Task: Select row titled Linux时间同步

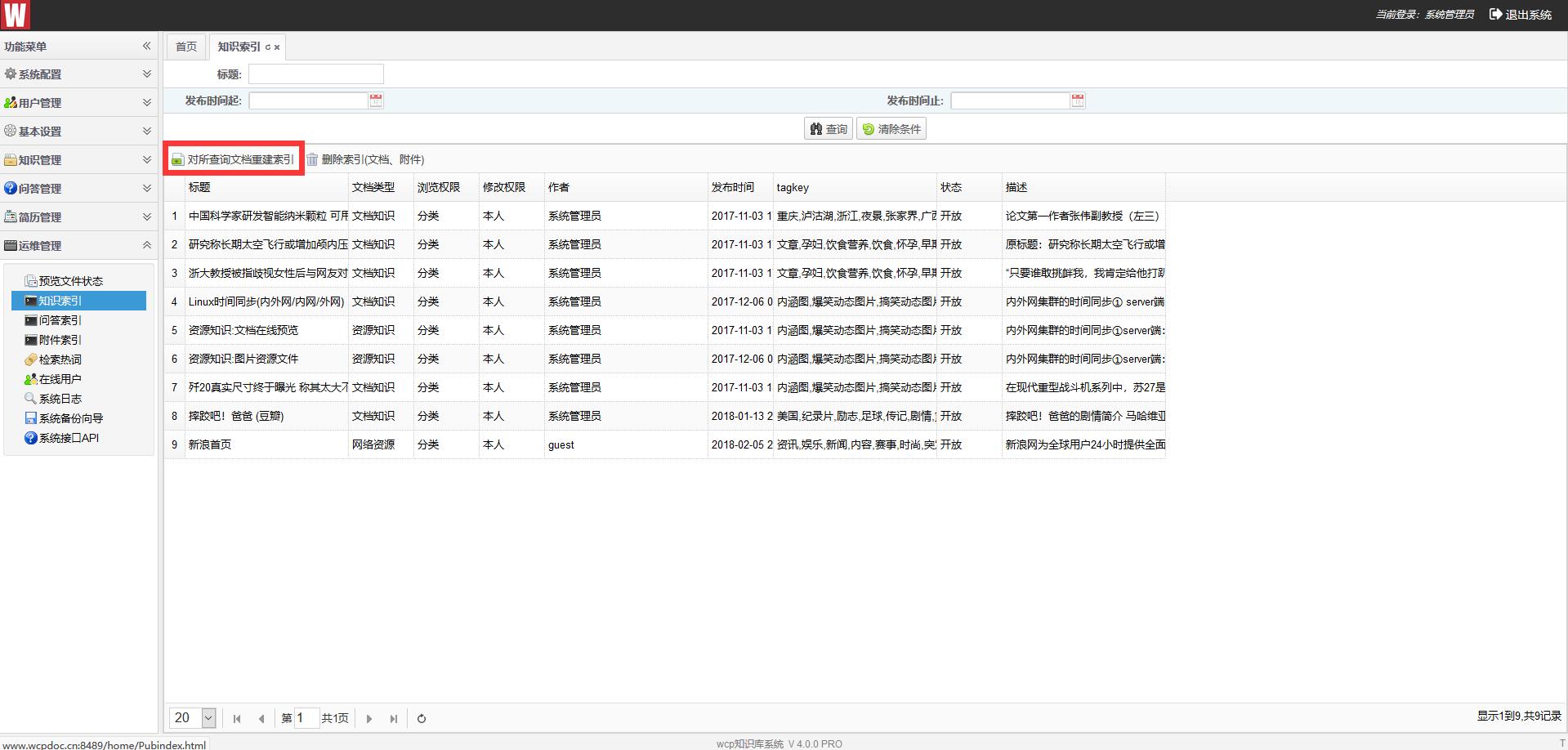Action: point(664,301)
